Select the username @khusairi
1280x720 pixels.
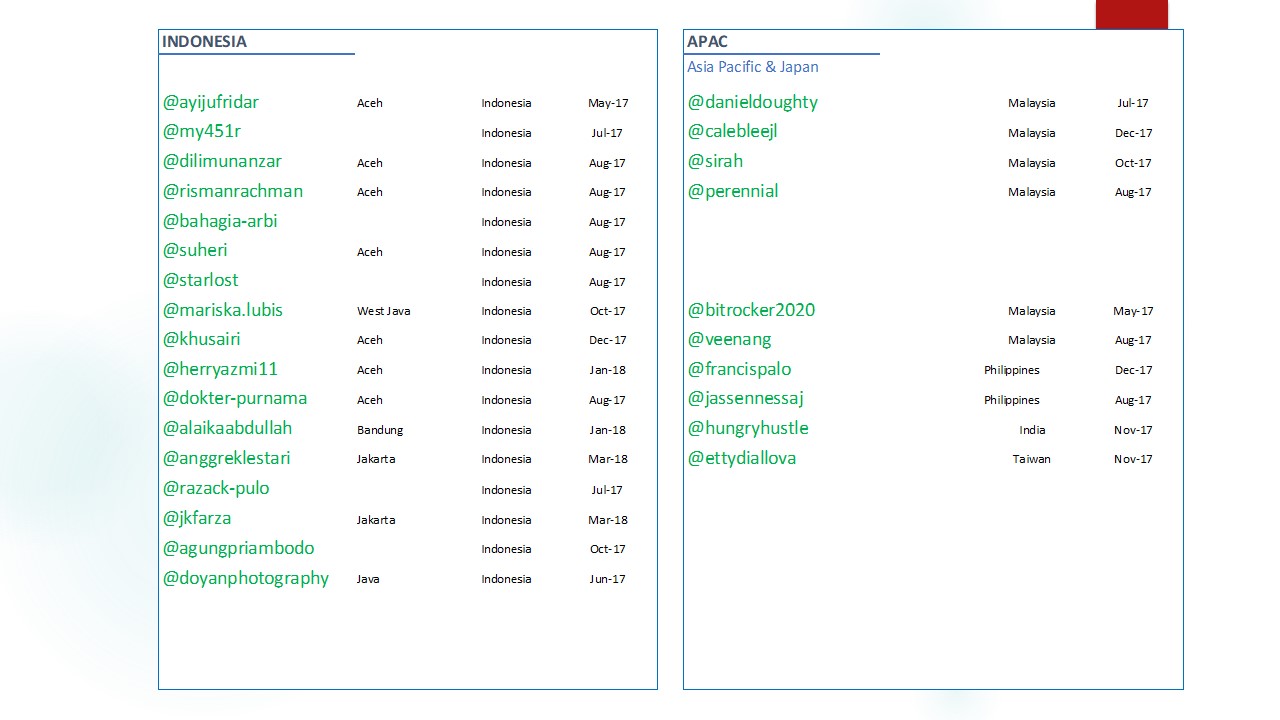202,339
